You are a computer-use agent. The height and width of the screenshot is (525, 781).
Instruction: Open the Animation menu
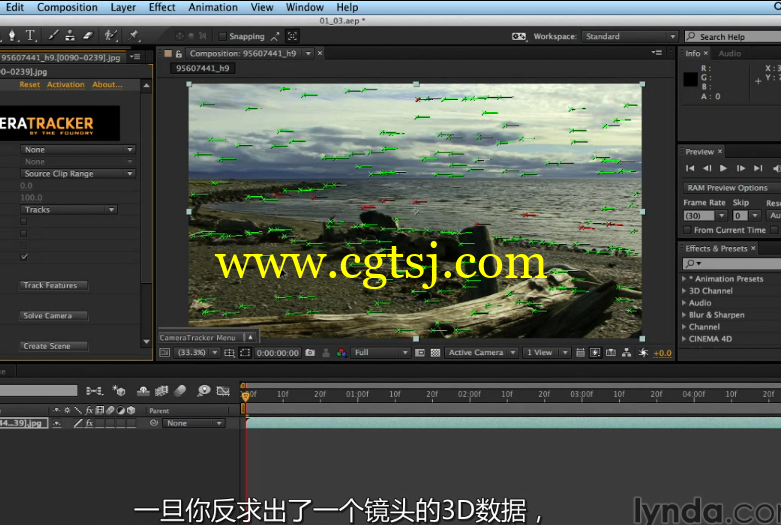213,7
